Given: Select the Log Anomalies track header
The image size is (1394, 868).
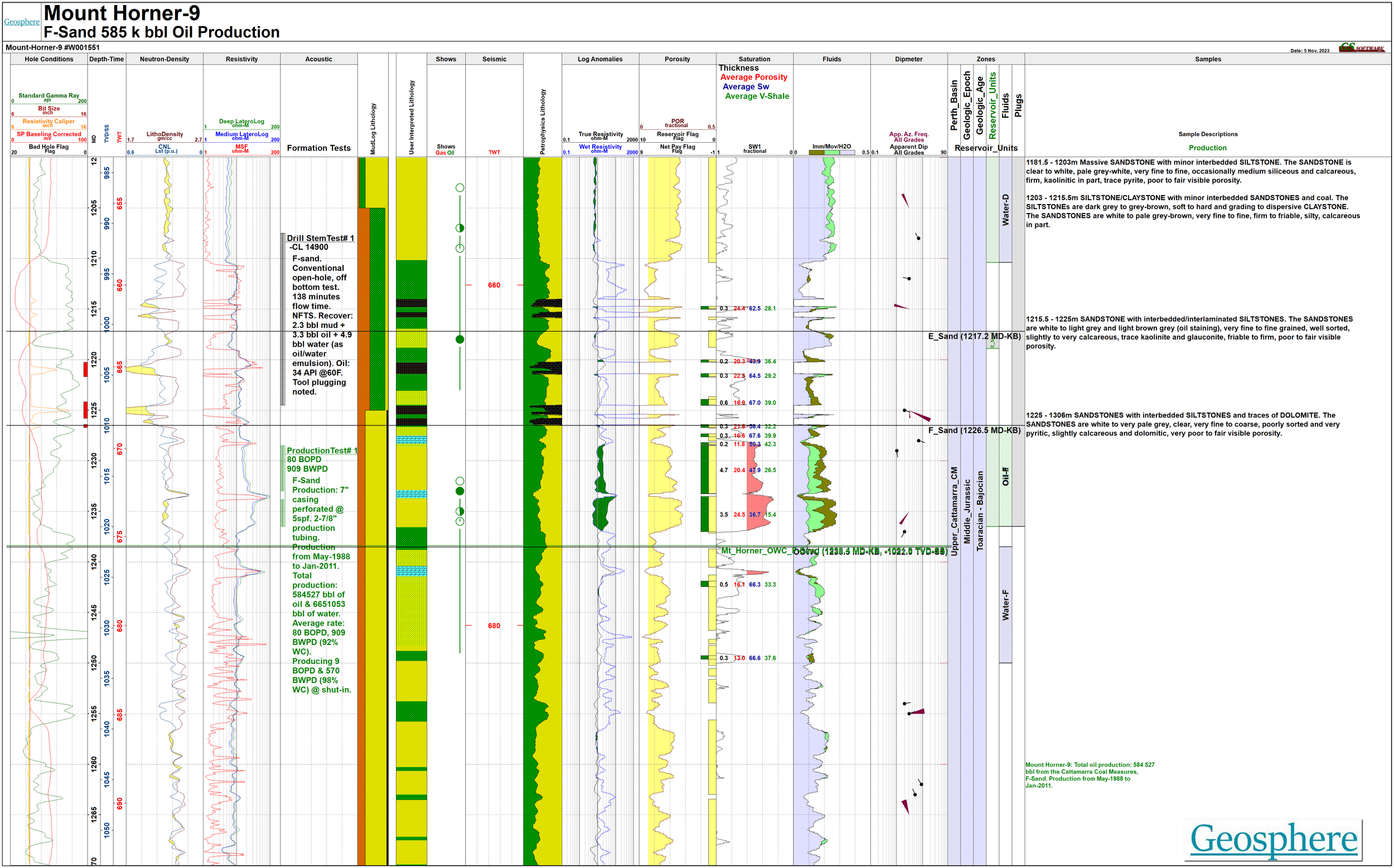Looking at the screenshot, I should 599,59.
